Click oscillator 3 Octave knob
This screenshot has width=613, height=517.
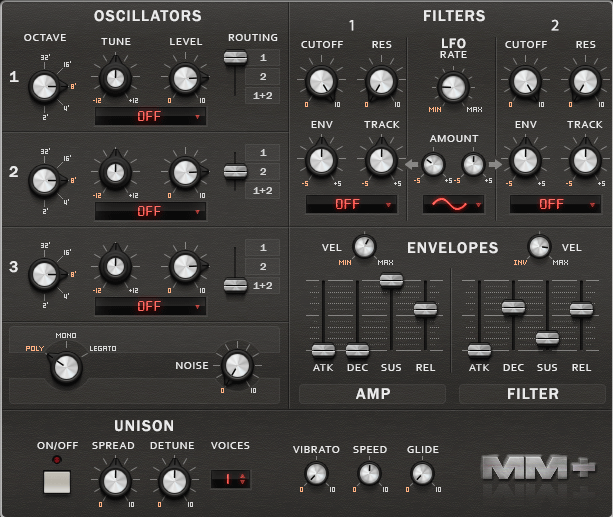pos(45,275)
